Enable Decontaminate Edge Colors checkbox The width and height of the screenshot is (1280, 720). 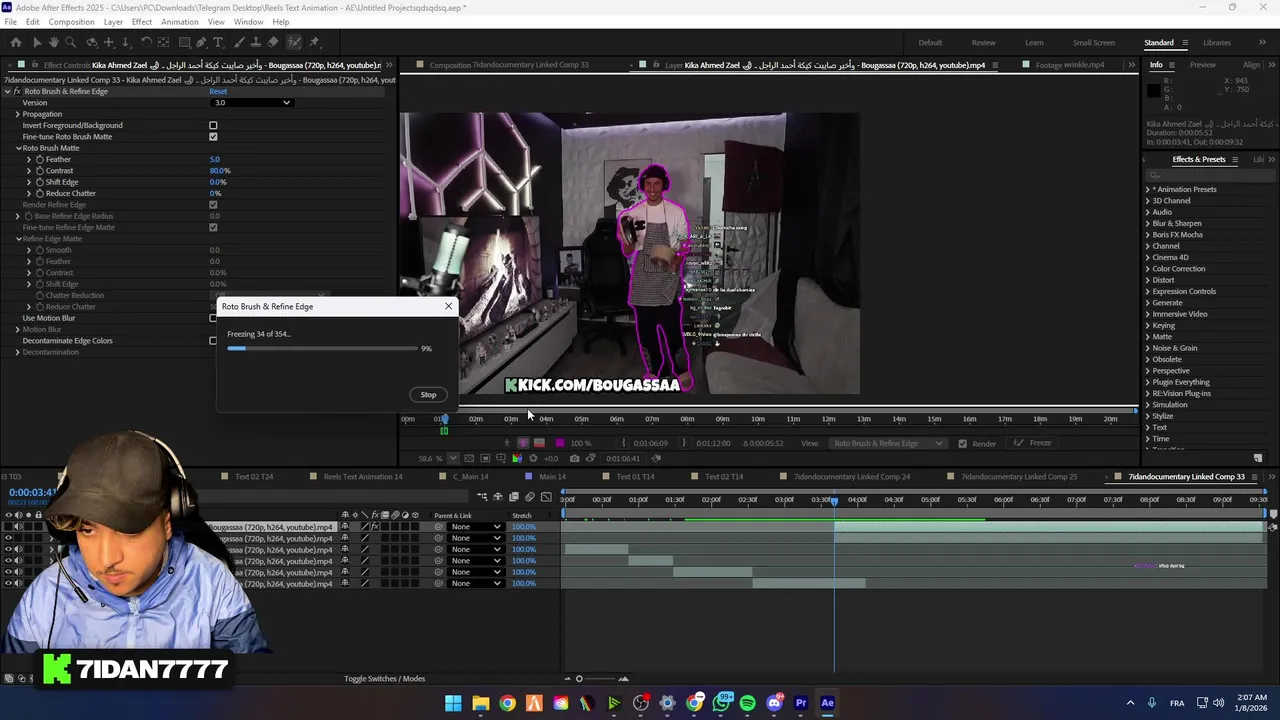(x=213, y=341)
